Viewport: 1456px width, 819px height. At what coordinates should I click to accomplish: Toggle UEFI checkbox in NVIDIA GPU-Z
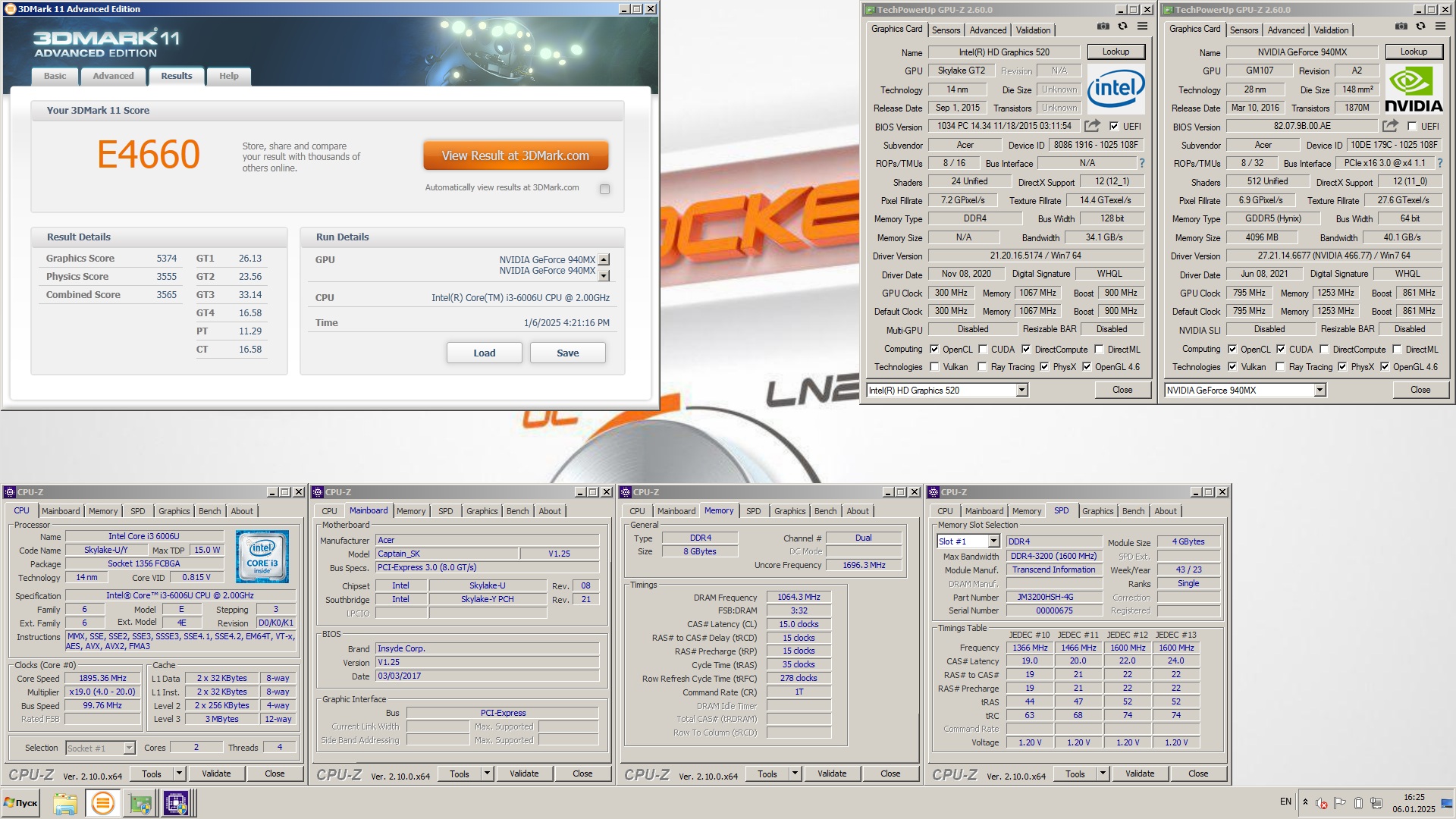(1411, 127)
